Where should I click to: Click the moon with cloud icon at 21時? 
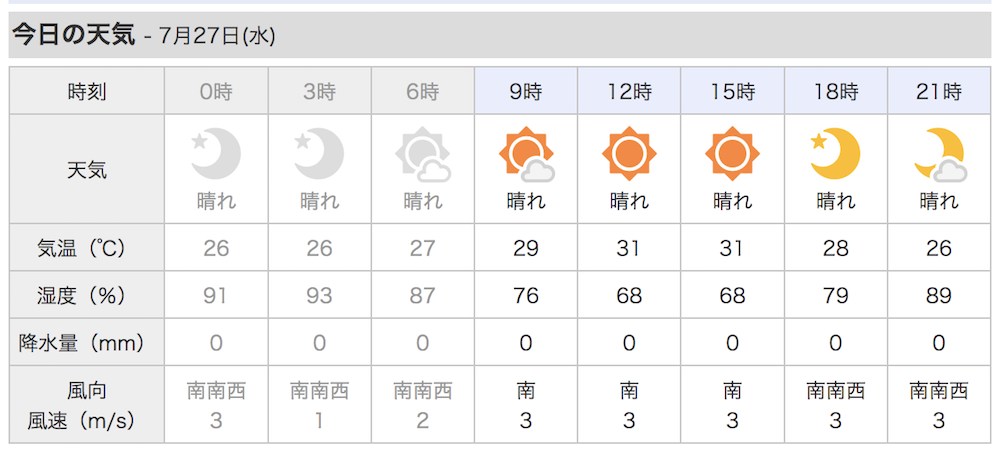point(939,156)
